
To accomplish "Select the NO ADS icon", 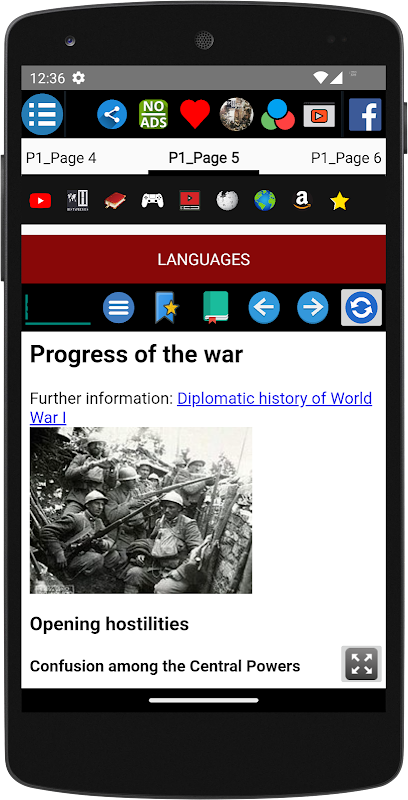I will click(x=154, y=114).
